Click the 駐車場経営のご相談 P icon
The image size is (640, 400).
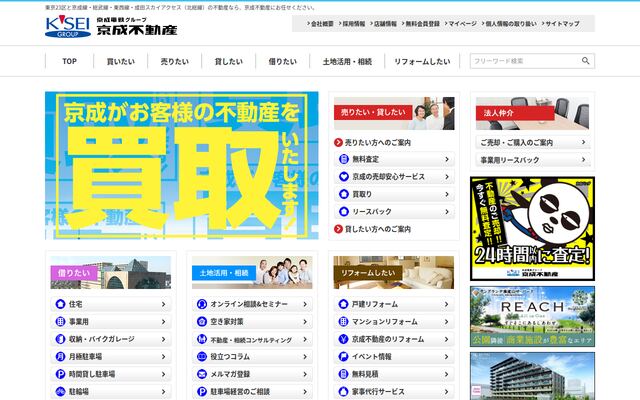tap(202, 391)
